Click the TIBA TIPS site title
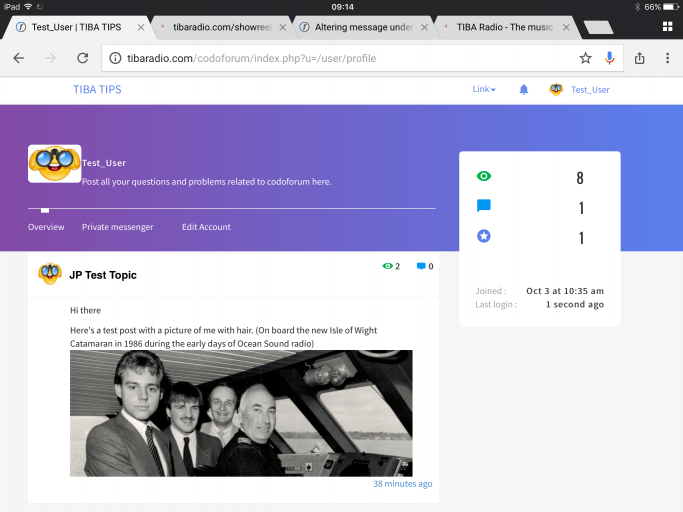The width and height of the screenshot is (683, 512). 97,89
